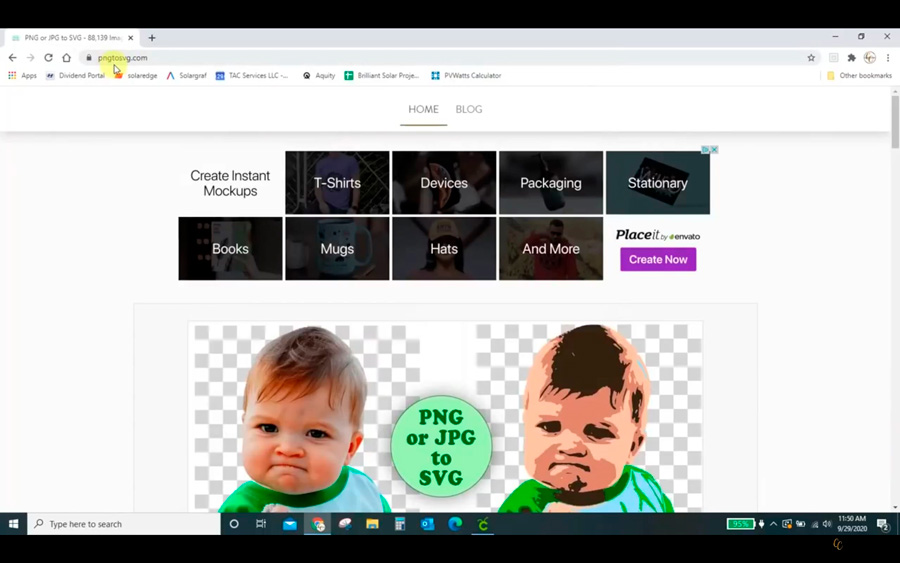Image resolution: width=900 pixels, height=563 pixels.
Task: Click the Devices mockup tile
Action: pos(444,183)
